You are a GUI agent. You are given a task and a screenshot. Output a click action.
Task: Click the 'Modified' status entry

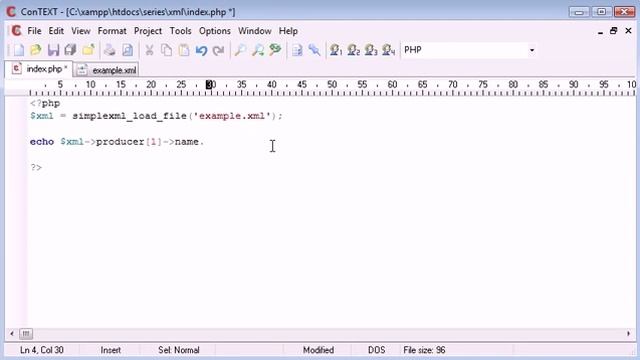coord(318,350)
